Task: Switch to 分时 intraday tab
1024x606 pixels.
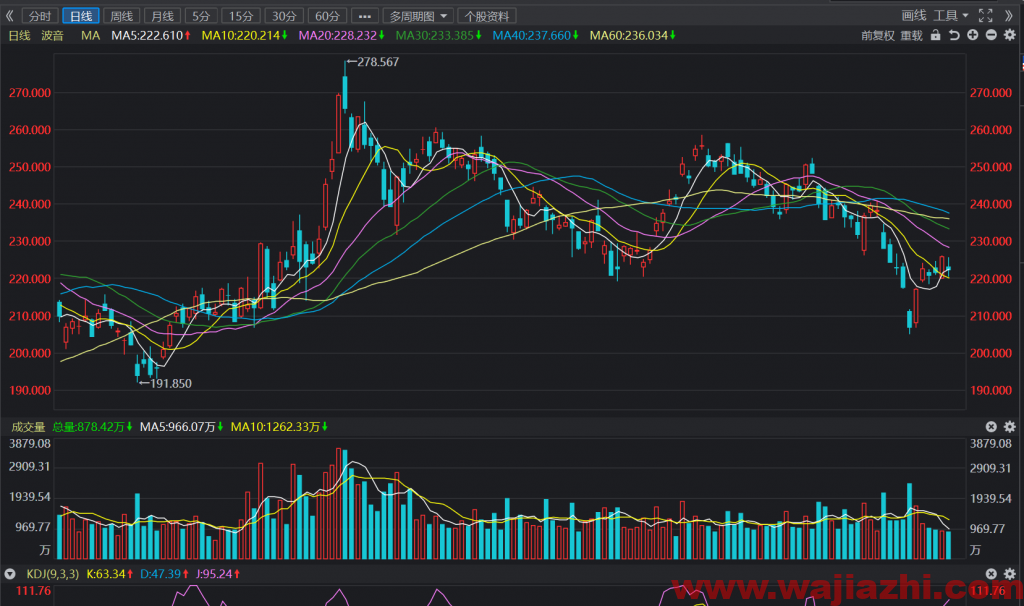Action: pos(40,16)
